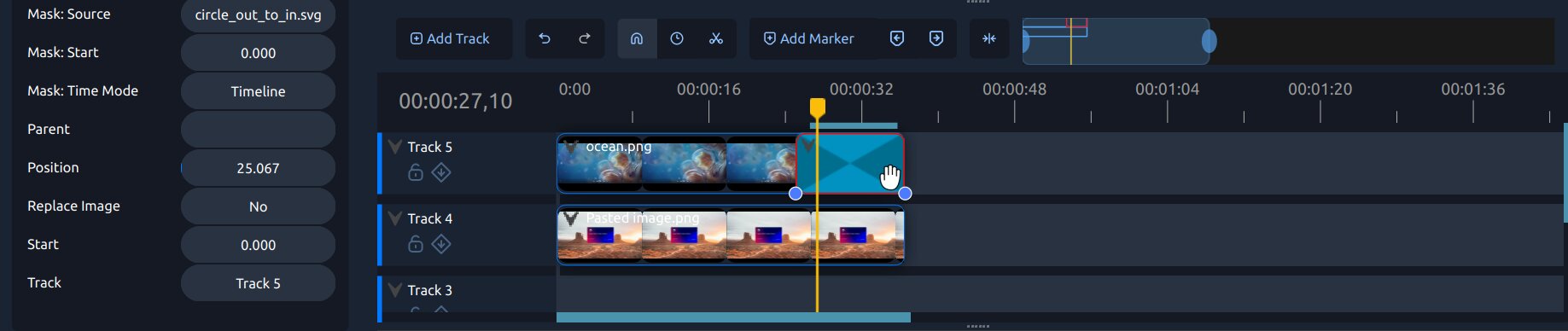Open the Track 4 menu arrow
The image size is (1568, 331).
(x=394, y=218)
